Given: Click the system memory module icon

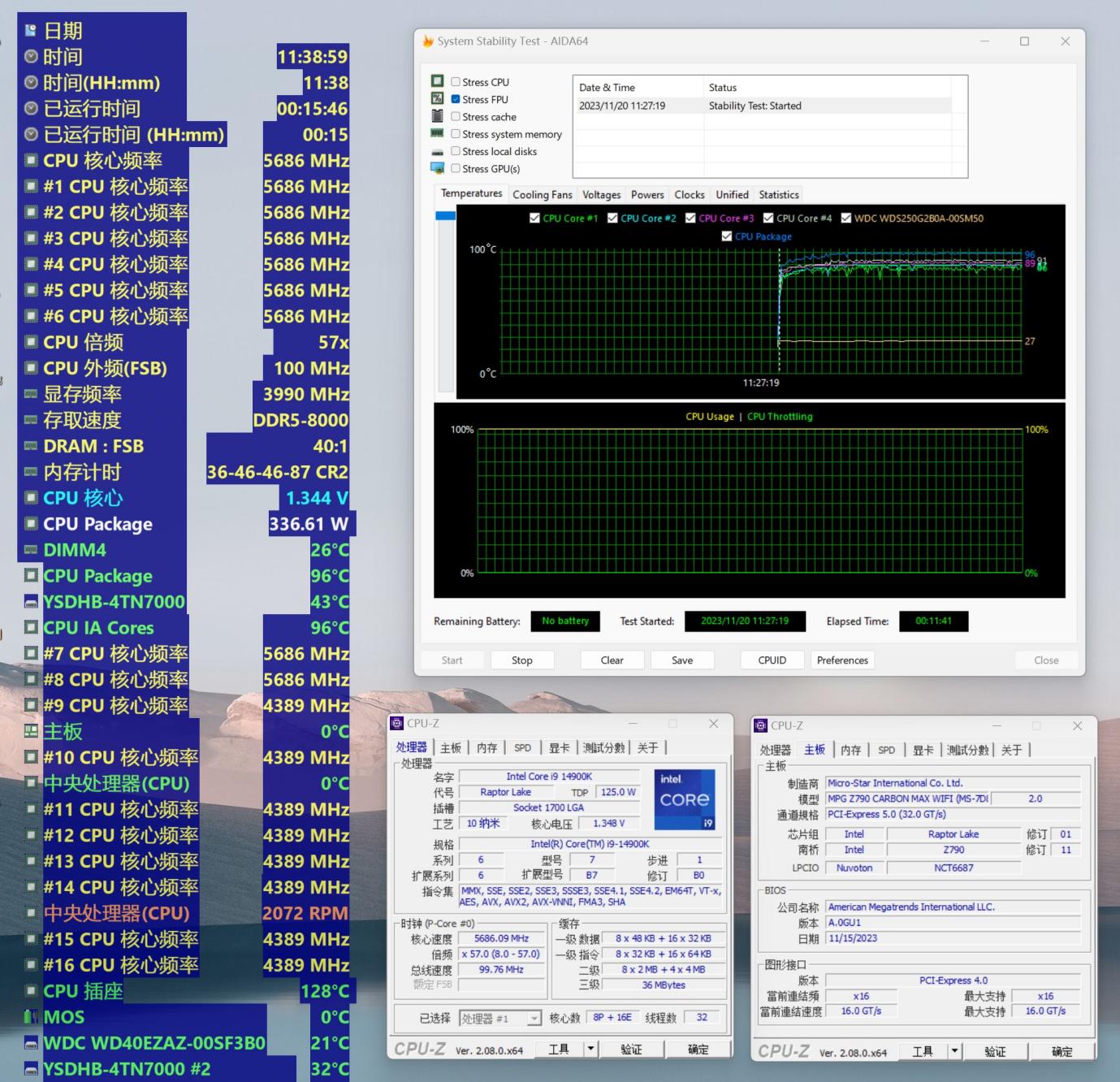Looking at the screenshot, I should [x=437, y=133].
